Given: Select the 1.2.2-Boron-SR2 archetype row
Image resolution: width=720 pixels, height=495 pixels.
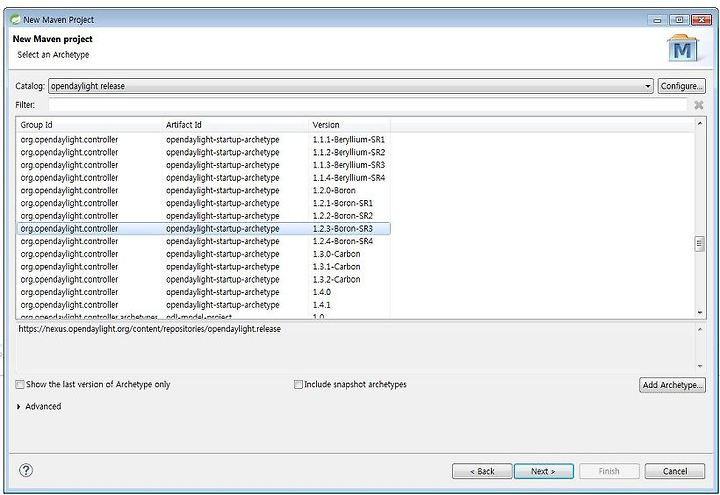Looking at the screenshot, I should click(203, 216).
